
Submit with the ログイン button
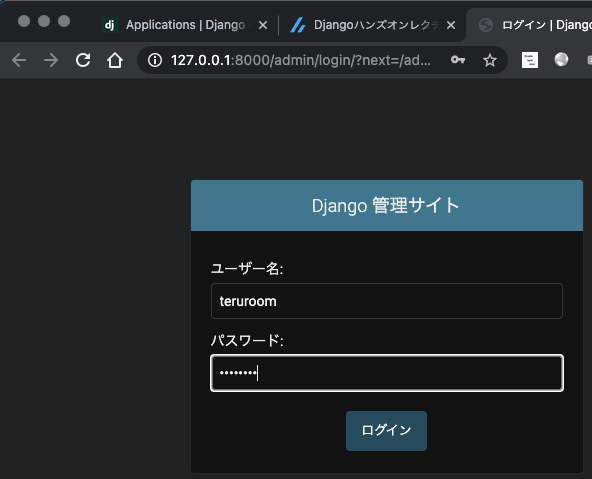(386, 431)
